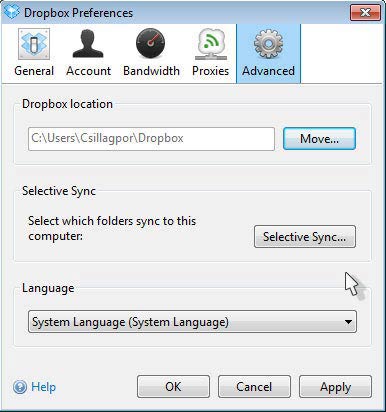Click the Cancel button

coord(254,387)
